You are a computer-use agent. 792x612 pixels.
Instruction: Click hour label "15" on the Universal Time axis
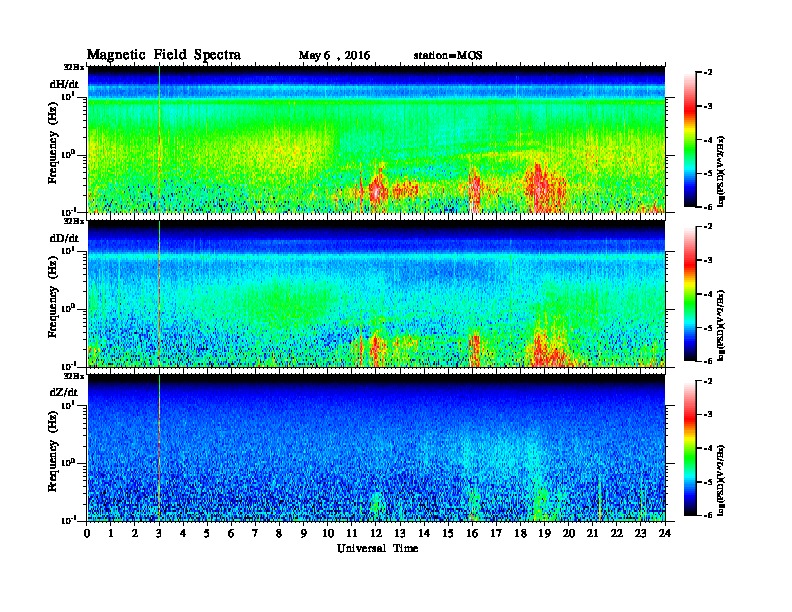(448, 533)
